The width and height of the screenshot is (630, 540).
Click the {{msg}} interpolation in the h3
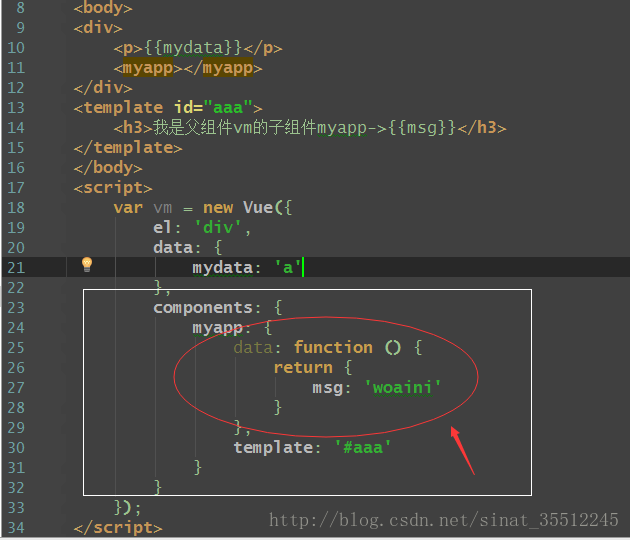[x=422, y=128]
